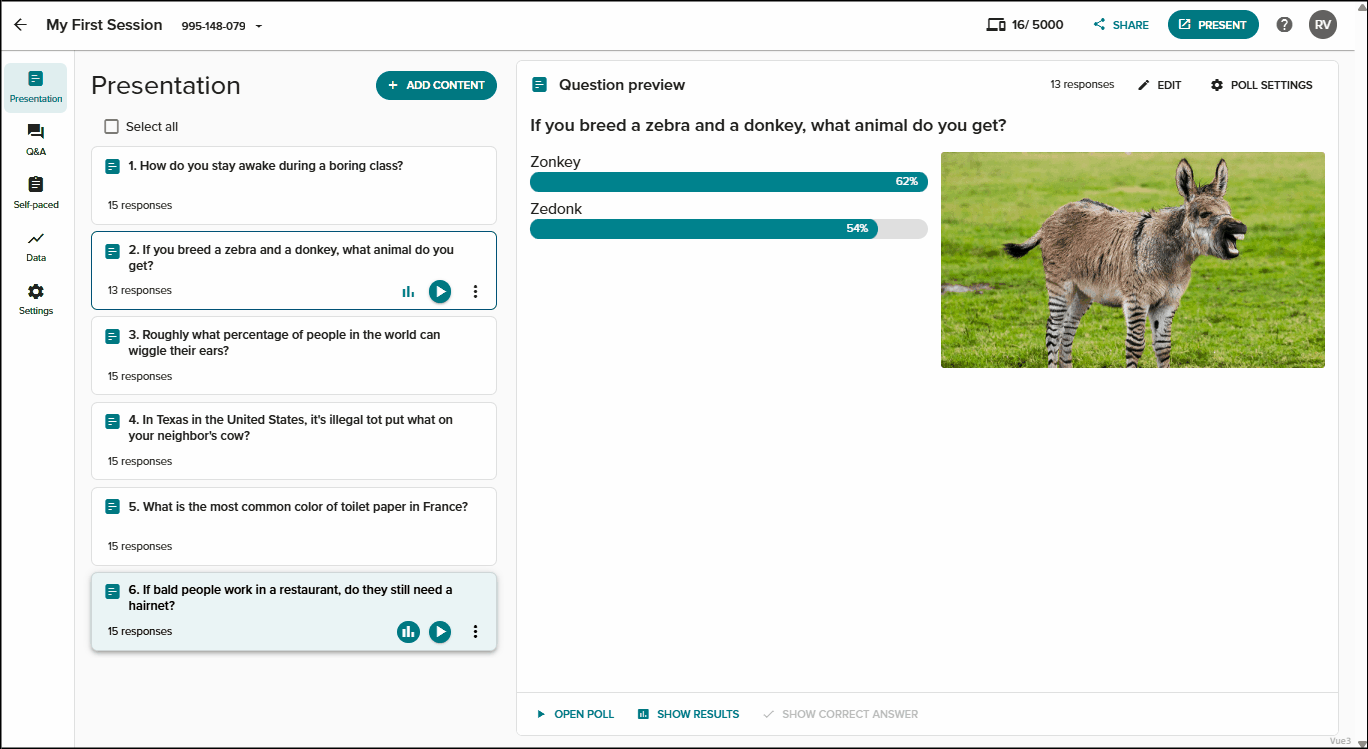Image resolution: width=1368 pixels, height=749 pixels.
Task: Click the RV user avatar
Action: [x=1323, y=25]
